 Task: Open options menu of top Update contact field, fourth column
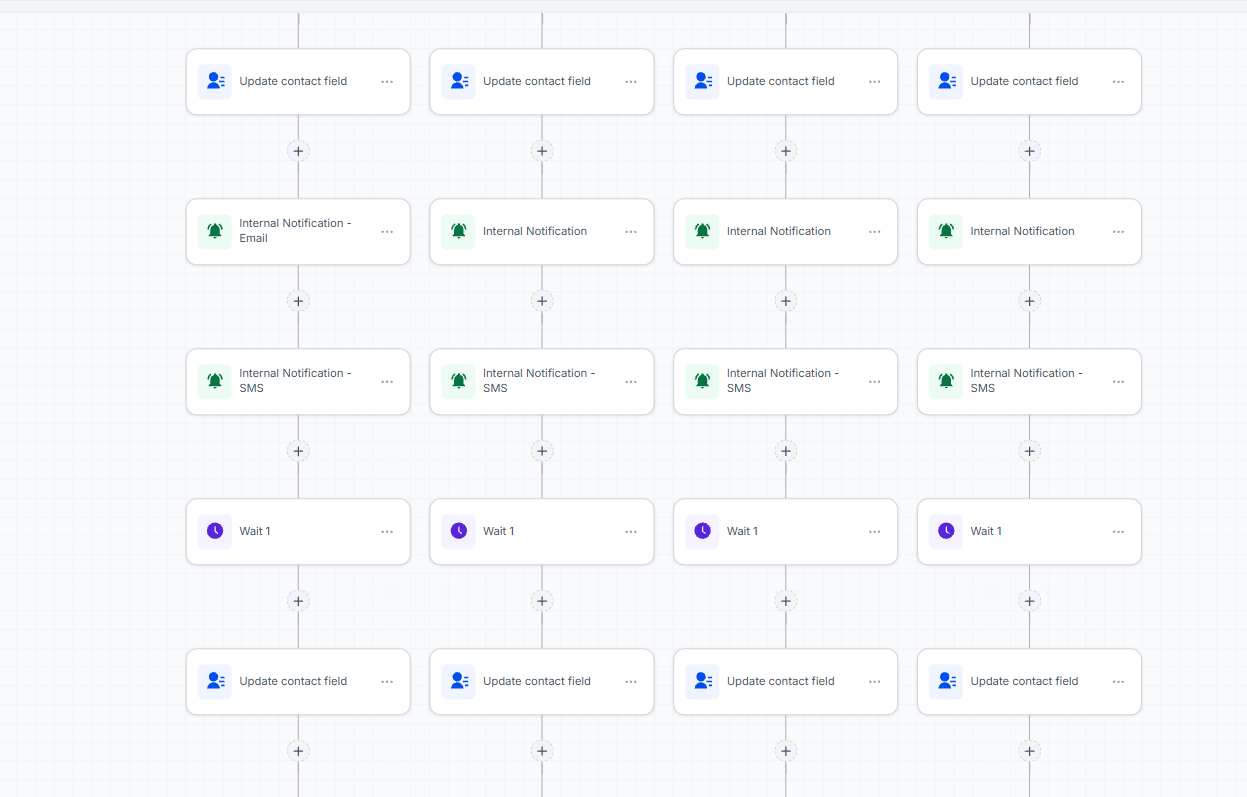point(1119,81)
